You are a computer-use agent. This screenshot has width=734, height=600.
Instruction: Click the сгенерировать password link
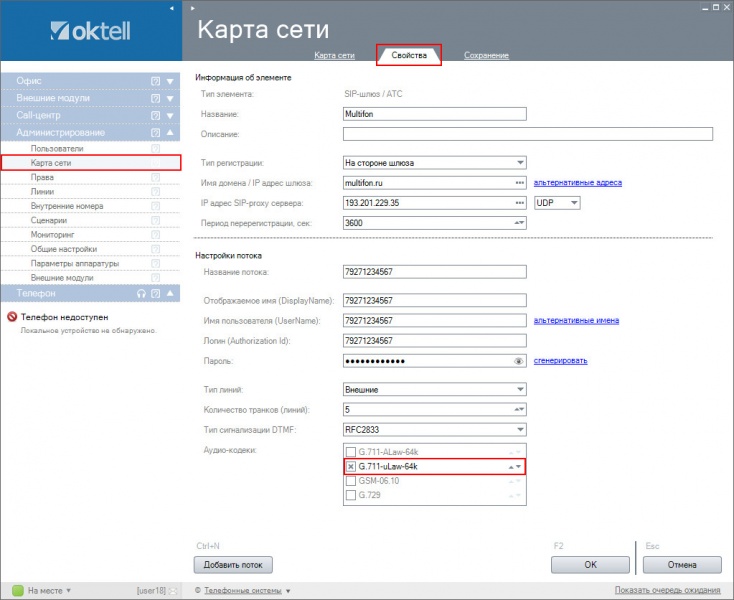pyautogui.click(x=560, y=361)
